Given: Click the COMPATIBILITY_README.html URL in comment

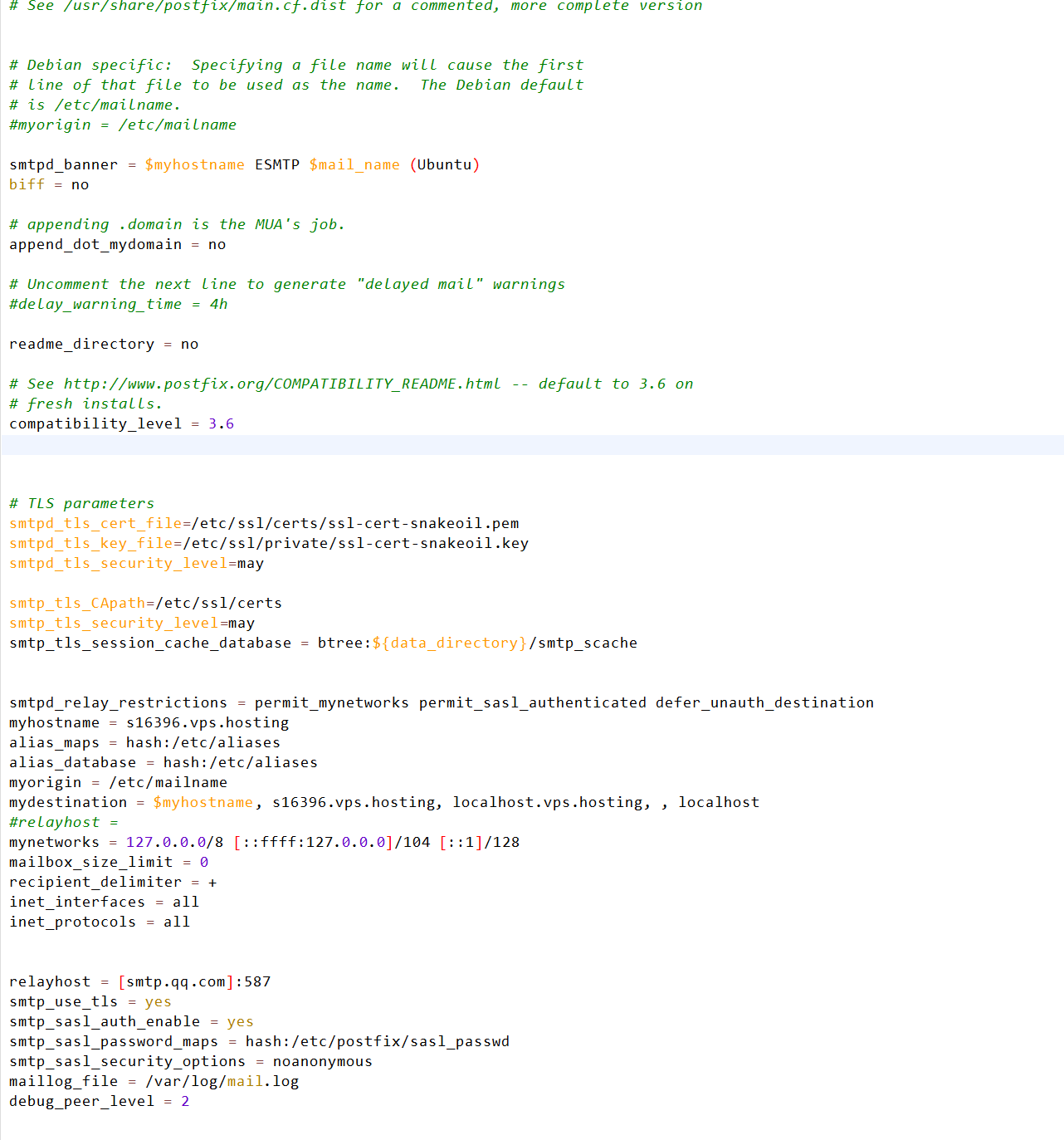Looking at the screenshot, I should click(x=282, y=384).
